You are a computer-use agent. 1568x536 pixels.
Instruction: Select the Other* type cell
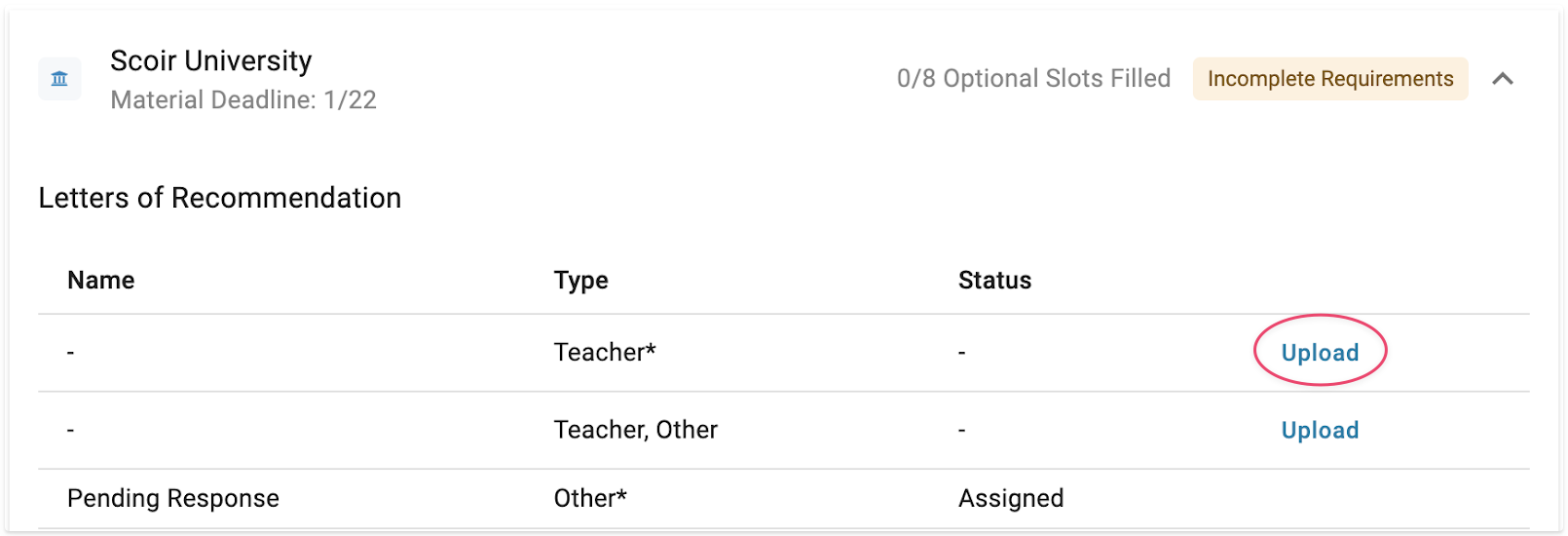590,499
